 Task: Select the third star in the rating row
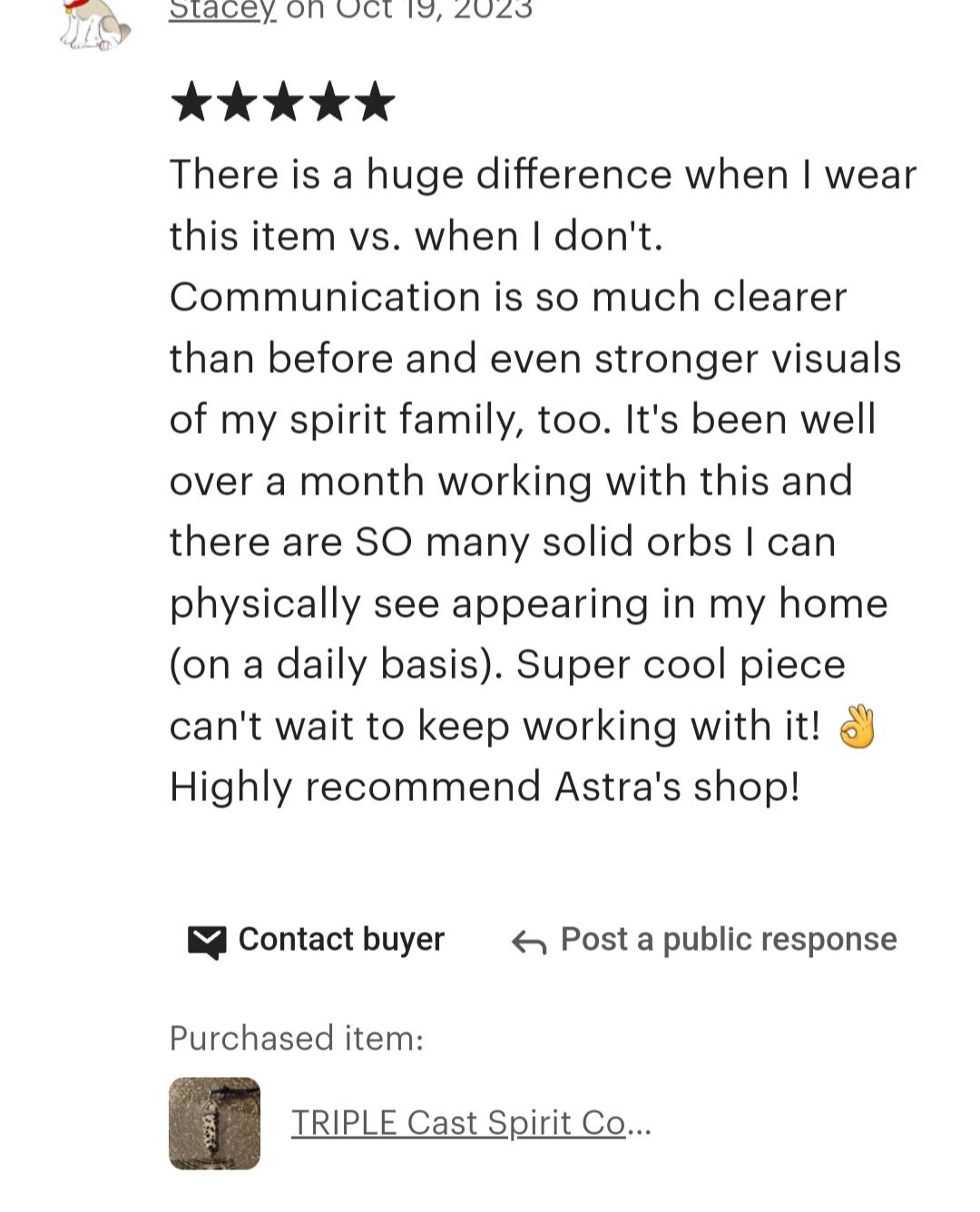(283, 102)
